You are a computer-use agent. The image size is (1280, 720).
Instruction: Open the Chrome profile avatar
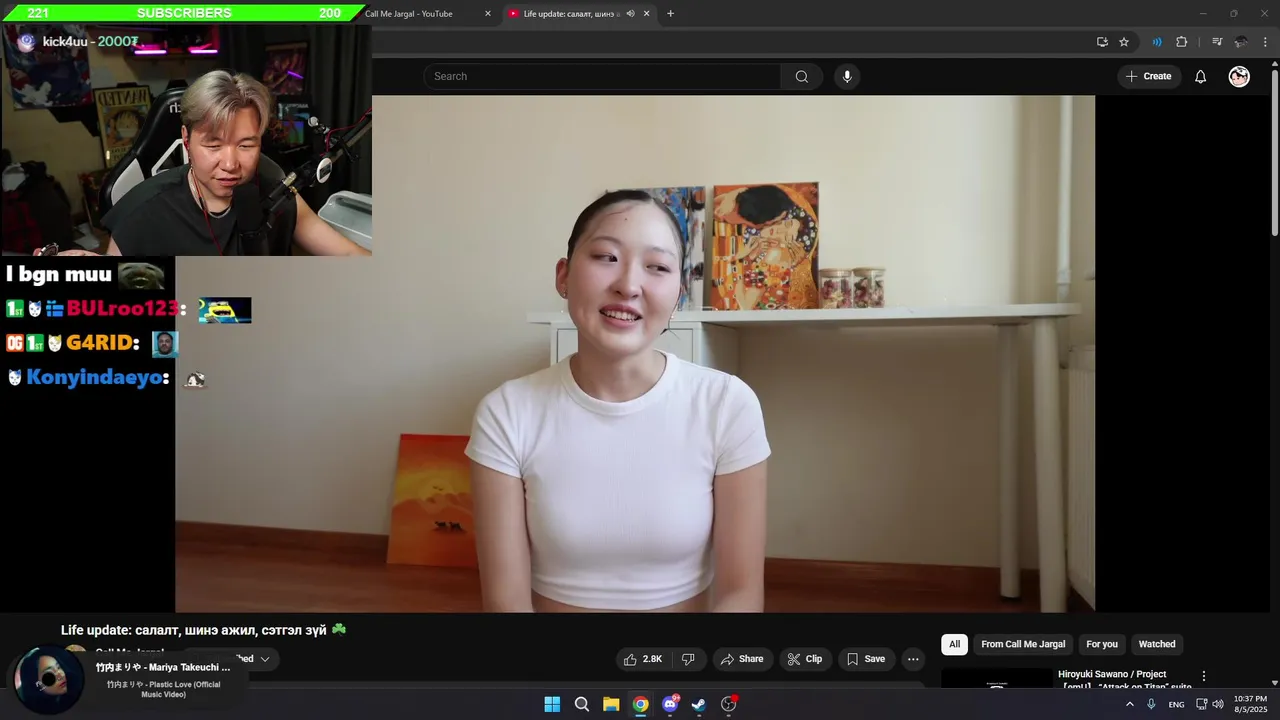pos(1241,42)
